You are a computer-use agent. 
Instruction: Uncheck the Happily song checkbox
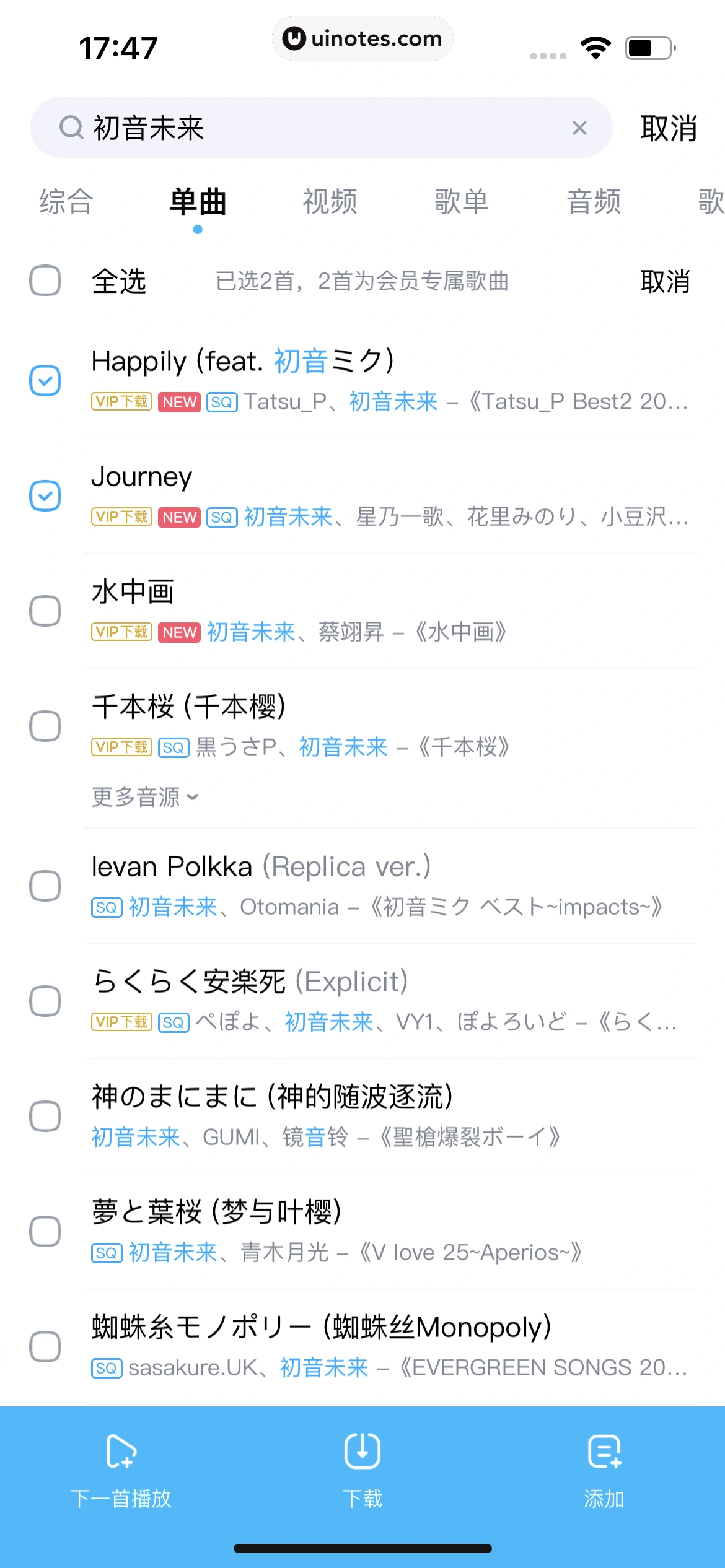click(x=45, y=380)
